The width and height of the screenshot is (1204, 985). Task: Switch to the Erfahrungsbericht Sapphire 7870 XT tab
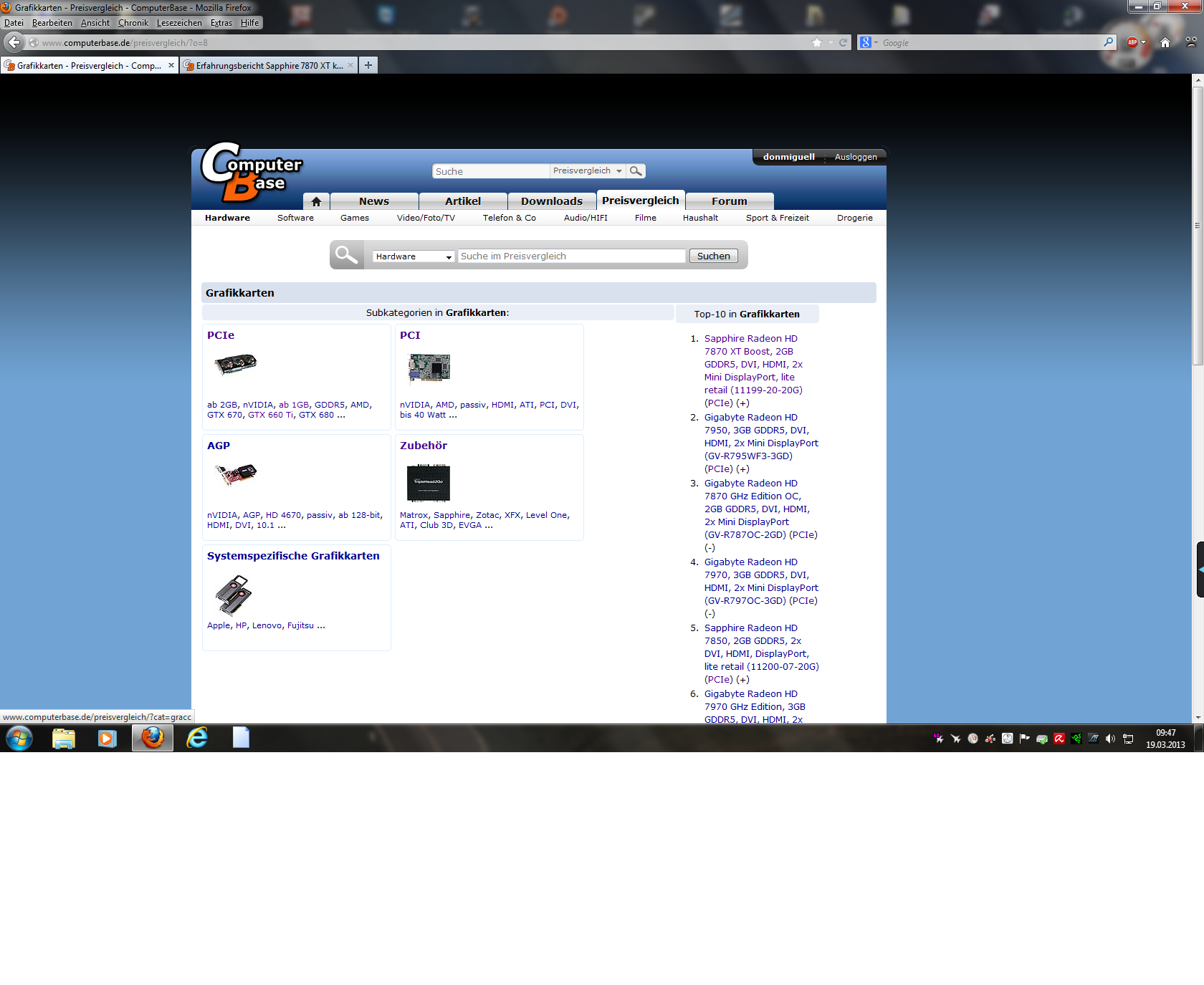269,65
